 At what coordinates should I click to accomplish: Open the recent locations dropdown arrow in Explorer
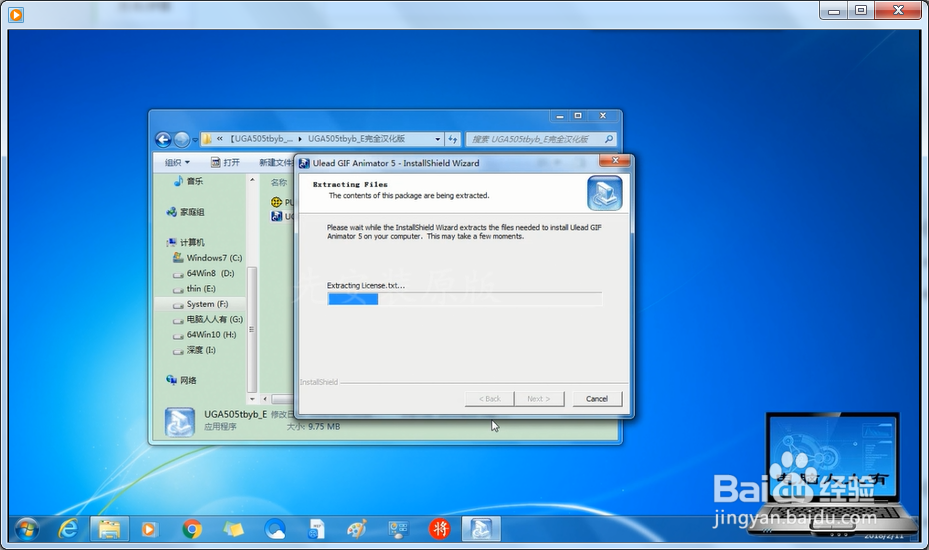(195, 140)
